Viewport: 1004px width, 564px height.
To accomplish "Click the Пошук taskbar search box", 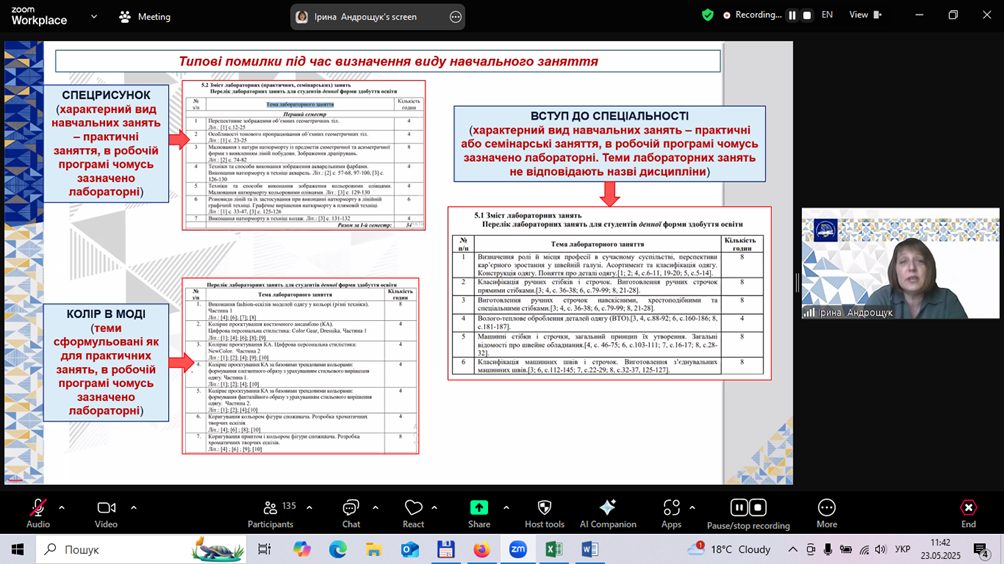I will click(141, 549).
